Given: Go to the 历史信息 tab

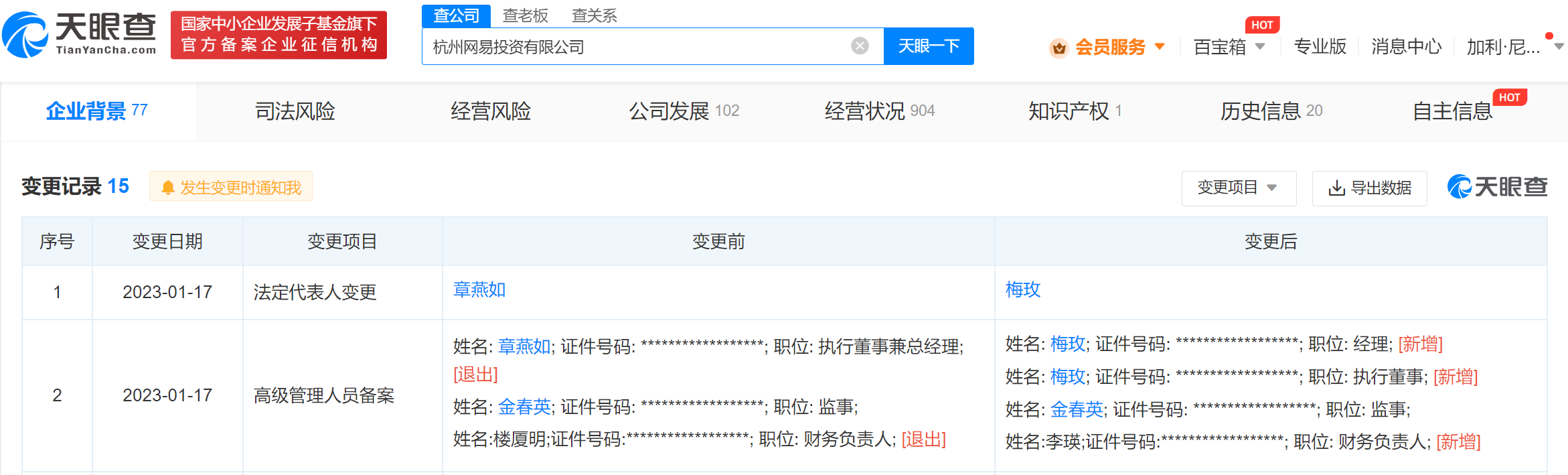Looking at the screenshot, I should pyautogui.click(x=1261, y=111).
